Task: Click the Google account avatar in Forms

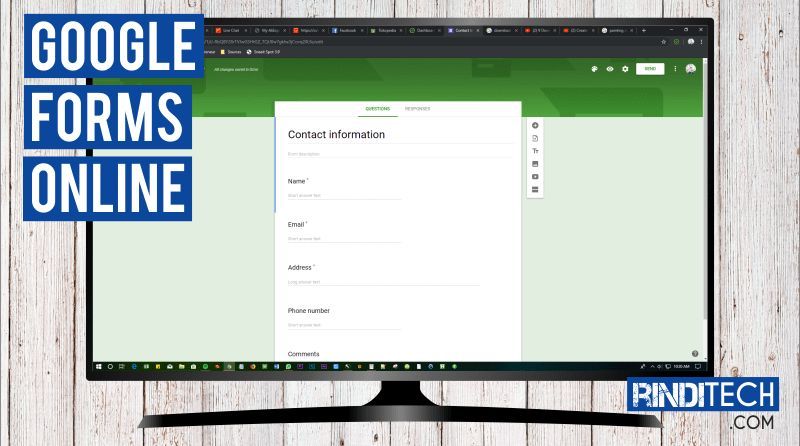Action: [x=690, y=69]
